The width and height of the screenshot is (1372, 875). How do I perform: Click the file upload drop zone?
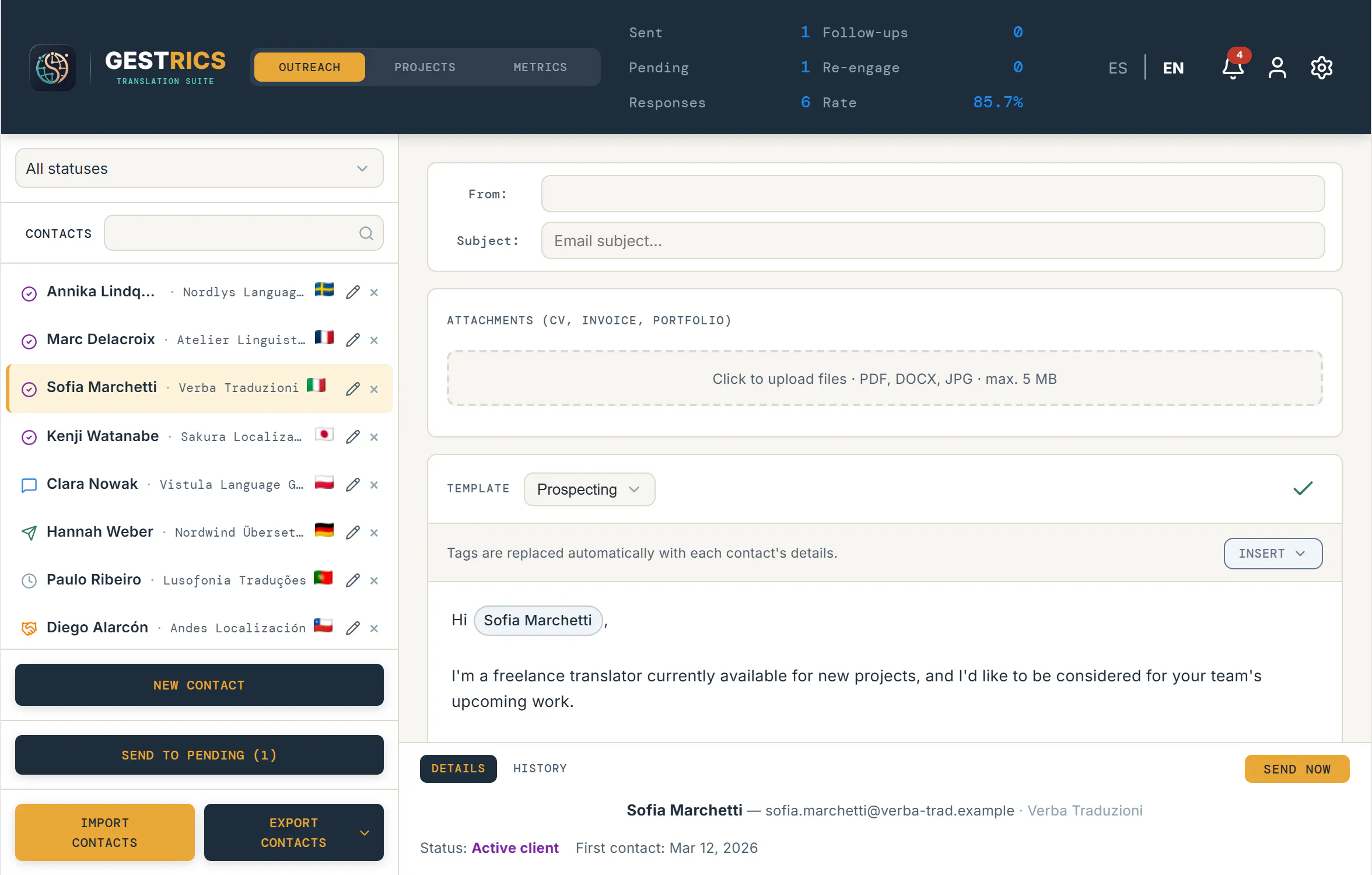884,379
